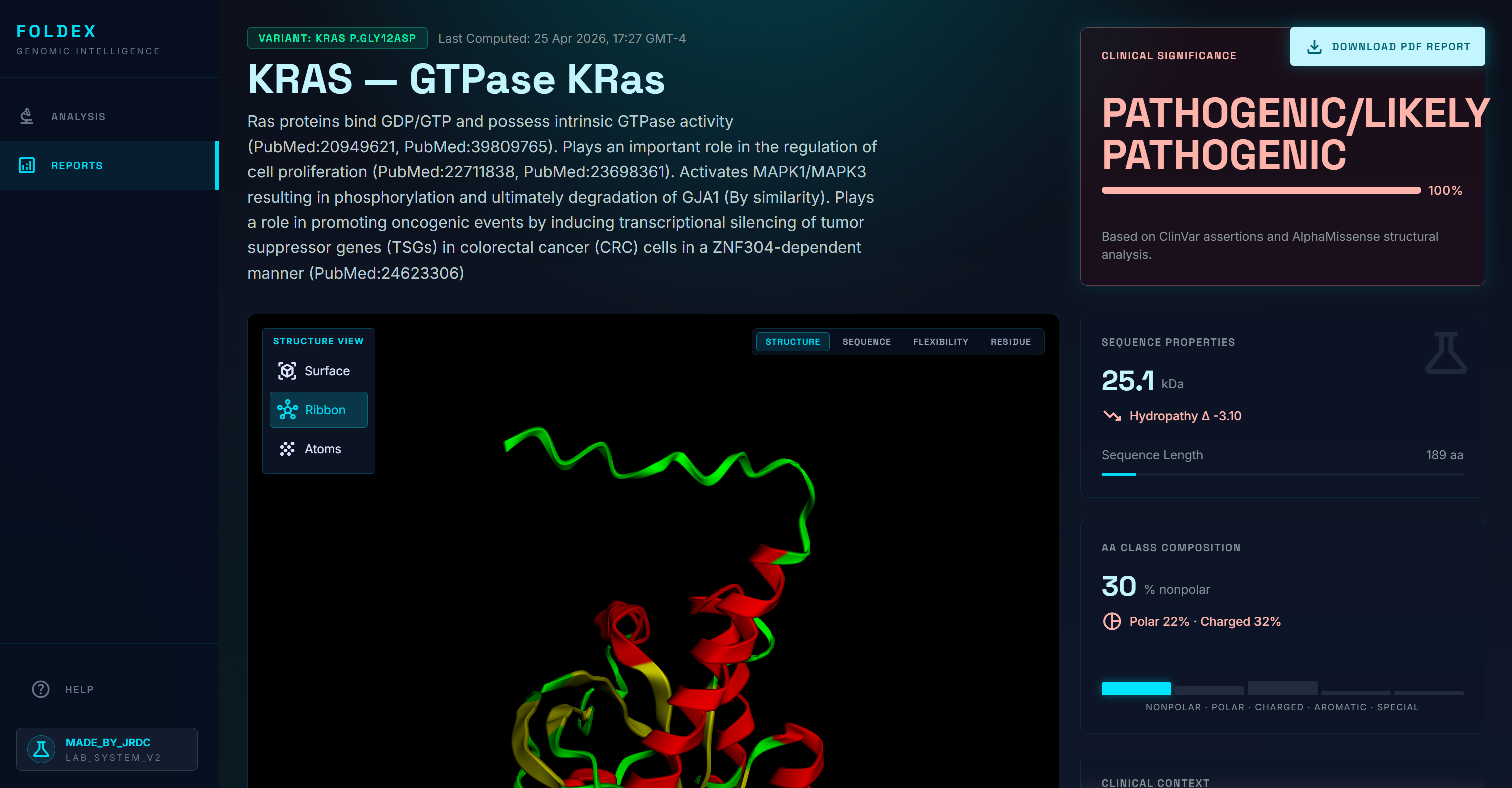Open the Analysis navigation item
The height and width of the screenshot is (788, 1512).
[78, 116]
